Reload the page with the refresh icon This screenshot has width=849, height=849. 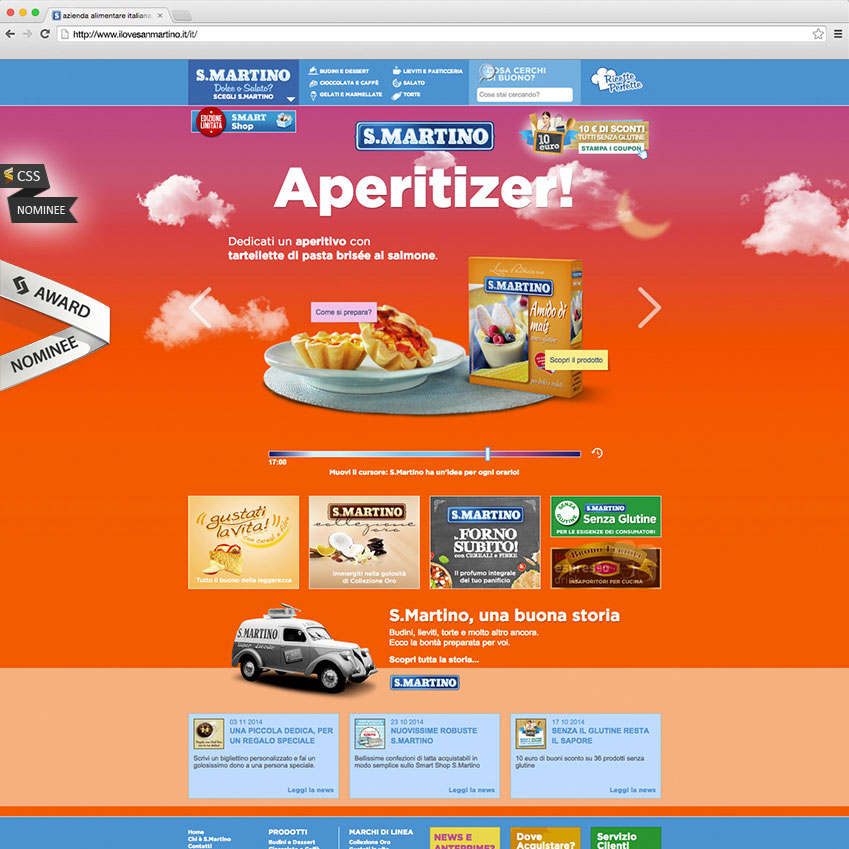pos(45,34)
